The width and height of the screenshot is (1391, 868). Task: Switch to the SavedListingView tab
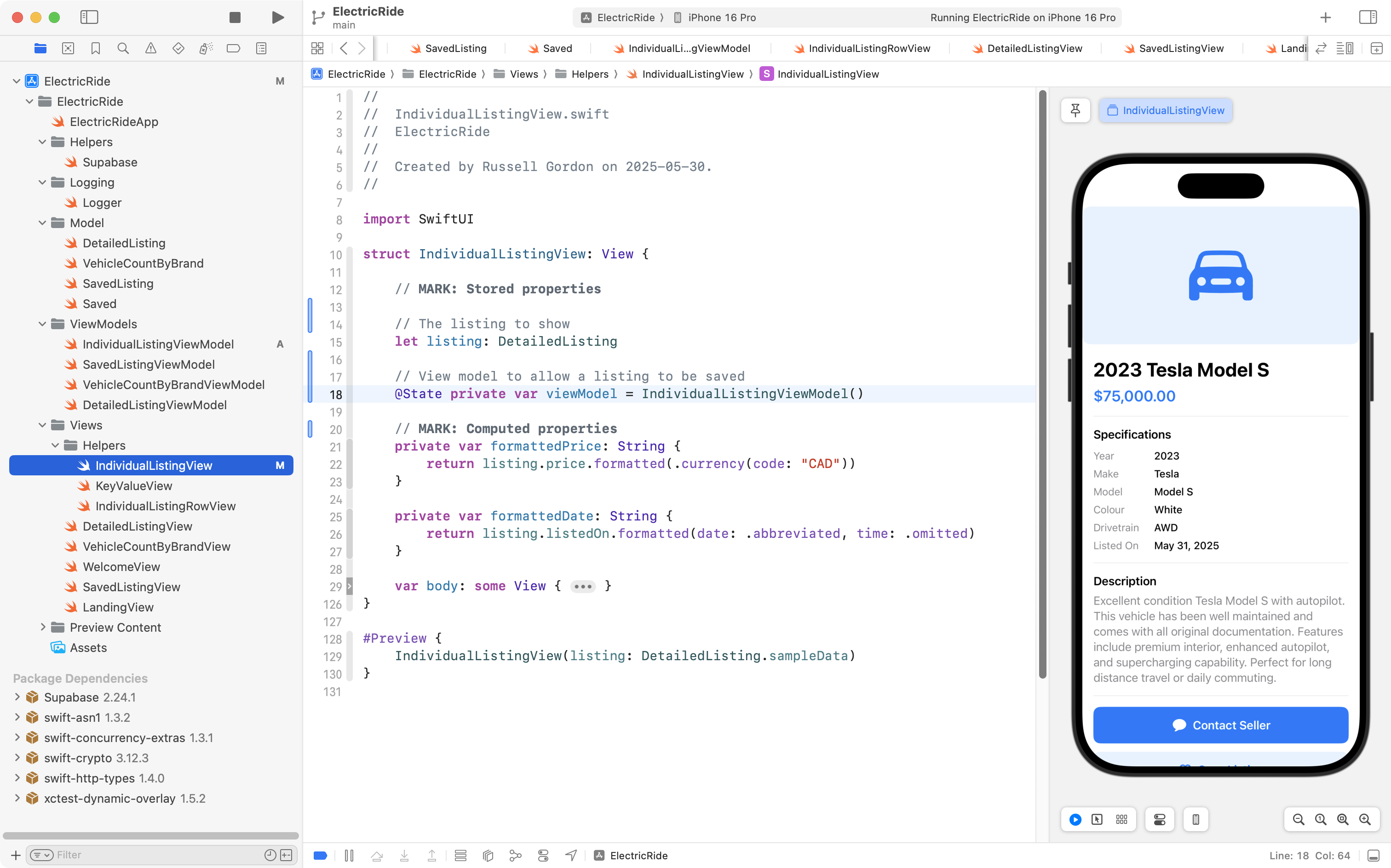(x=1180, y=48)
